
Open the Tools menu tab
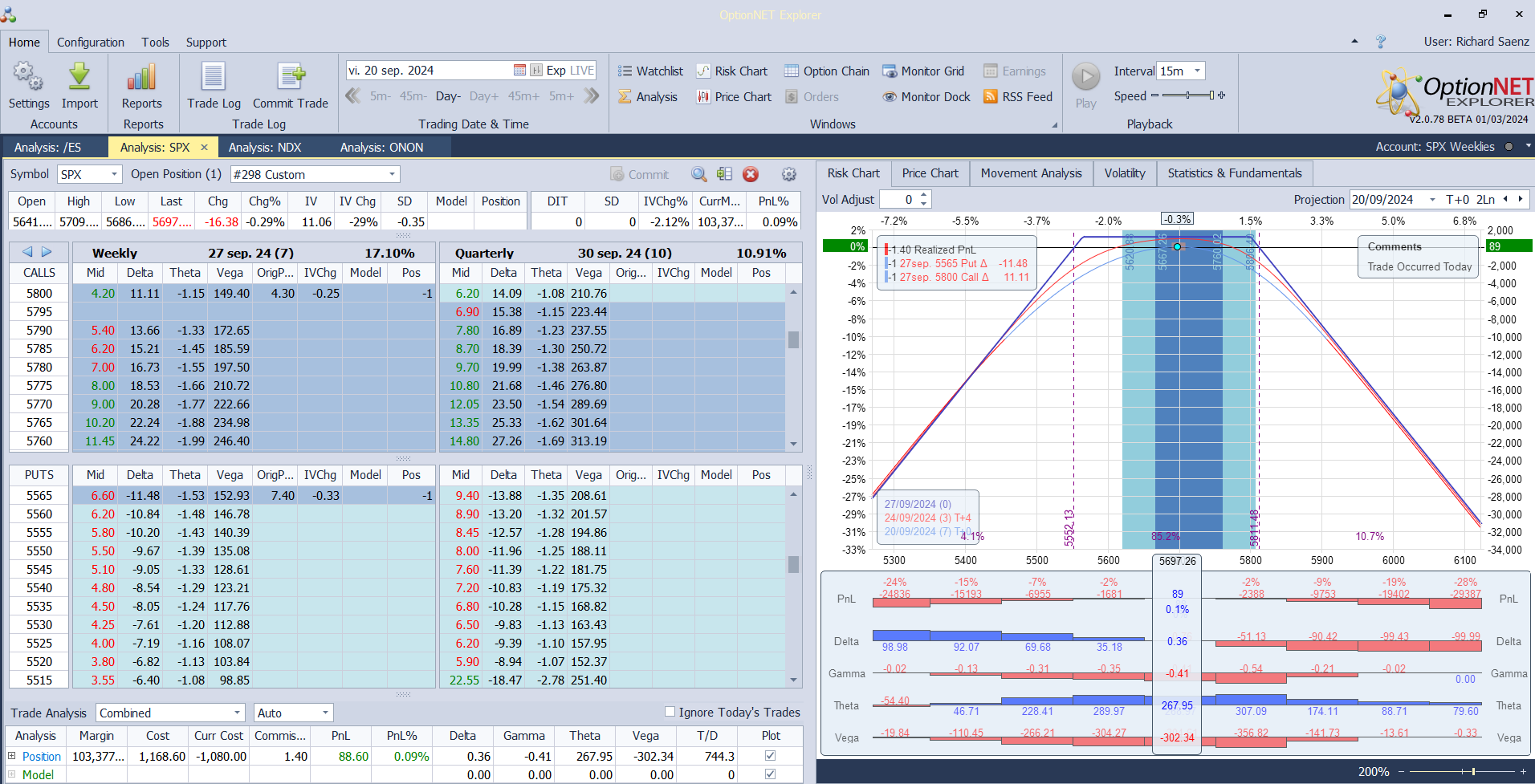tap(156, 42)
